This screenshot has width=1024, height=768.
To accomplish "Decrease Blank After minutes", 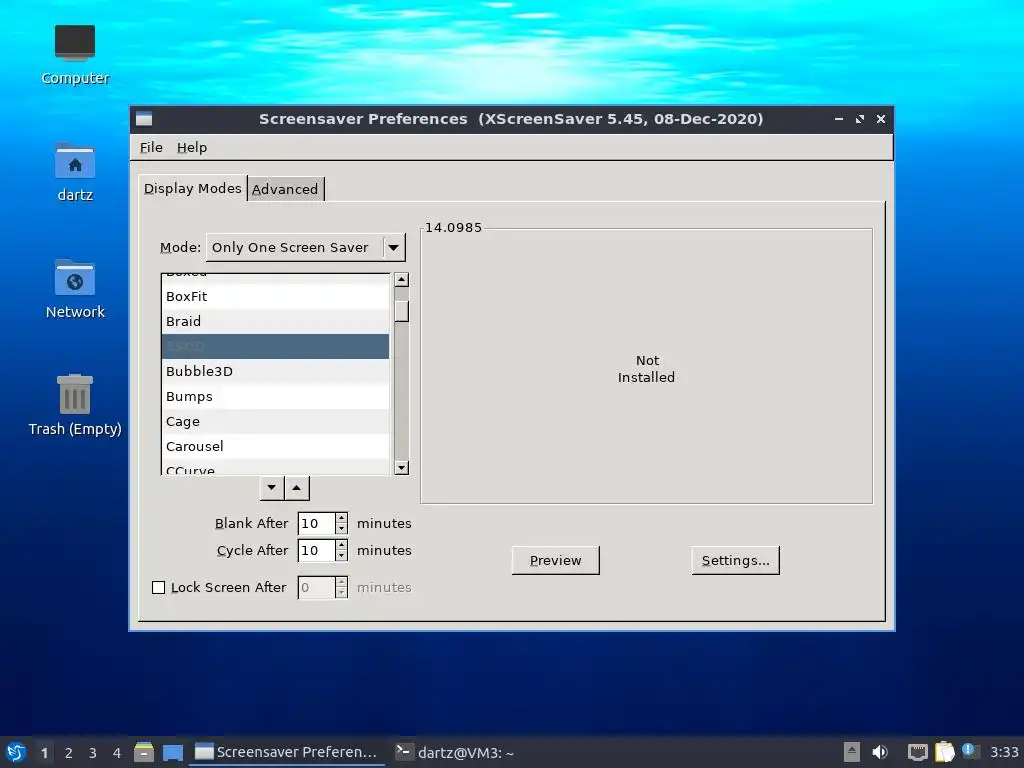I will click(342, 529).
